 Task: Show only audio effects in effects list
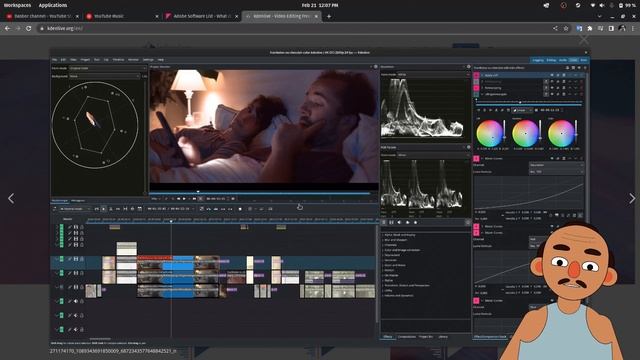pos(399,222)
